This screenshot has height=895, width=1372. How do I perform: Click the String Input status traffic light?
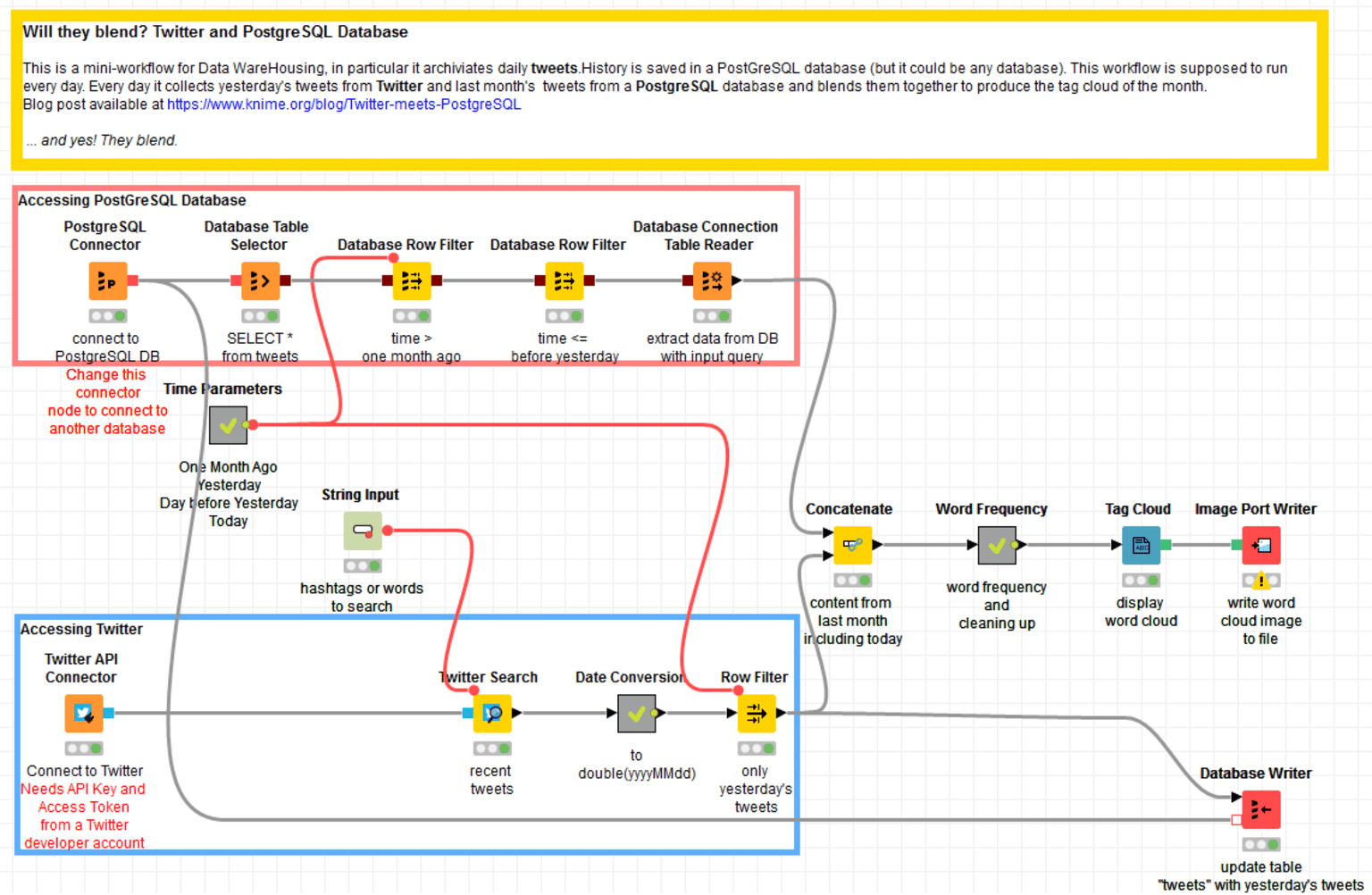363,565
